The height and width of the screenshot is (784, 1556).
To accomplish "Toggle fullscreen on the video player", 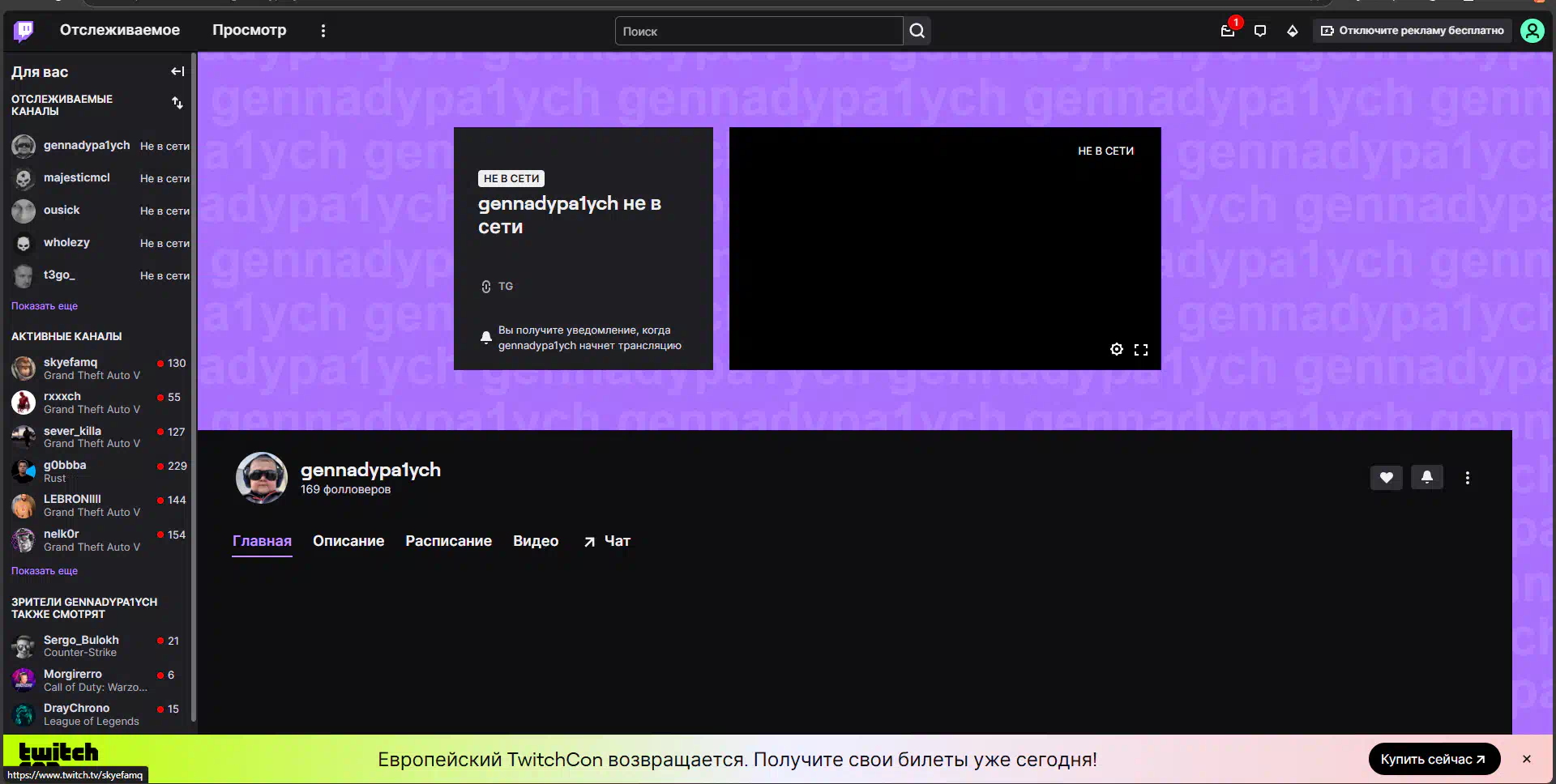I will [x=1141, y=349].
